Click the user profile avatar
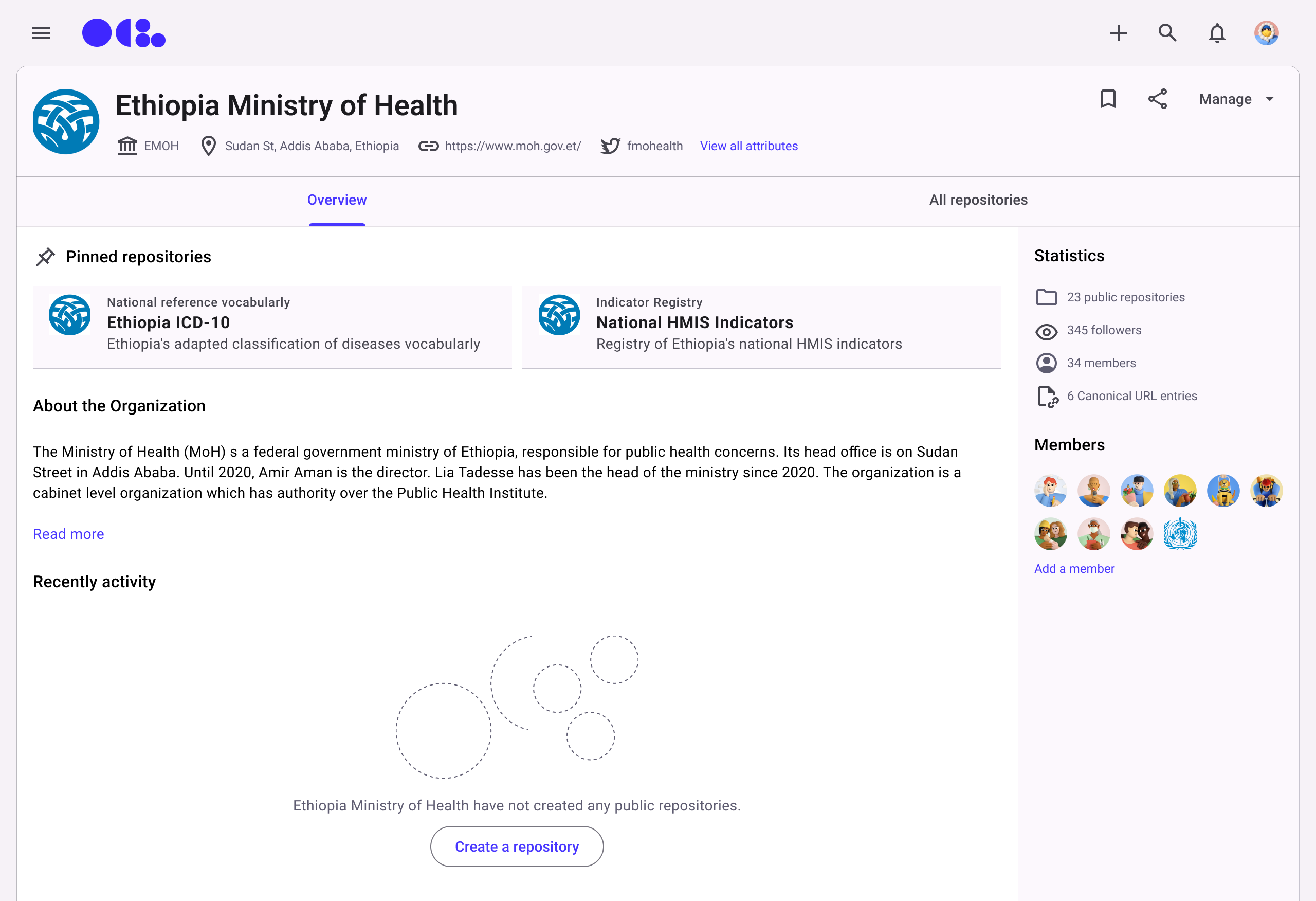The image size is (1316, 901). coord(1266,33)
